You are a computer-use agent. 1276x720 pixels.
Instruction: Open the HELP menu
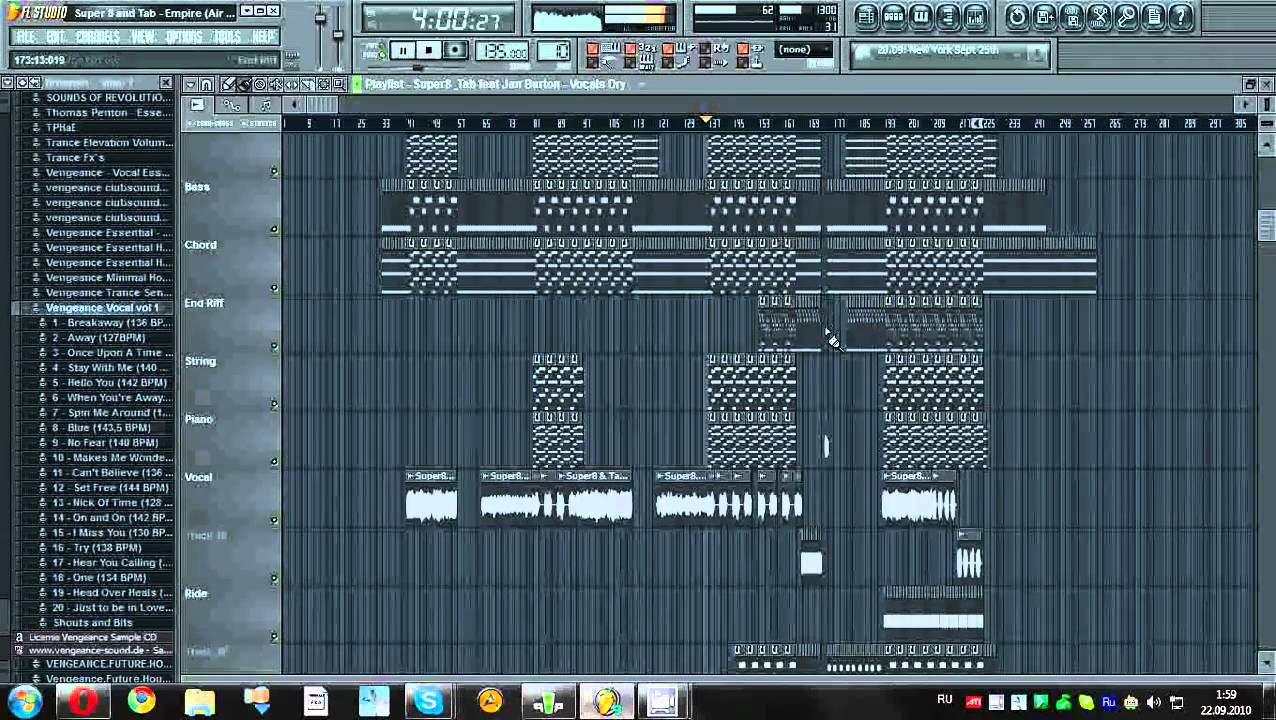263,37
